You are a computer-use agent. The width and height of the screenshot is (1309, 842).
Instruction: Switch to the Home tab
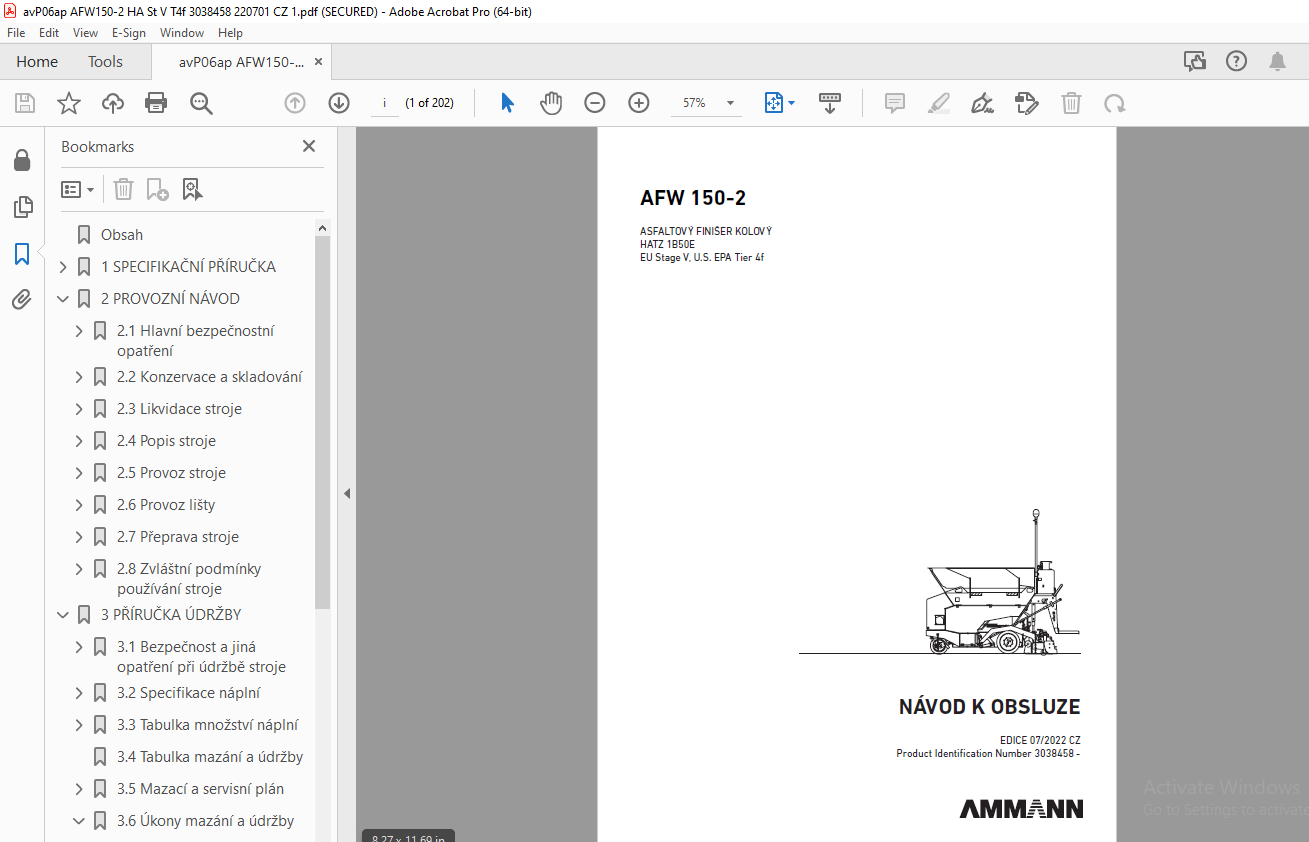pyautogui.click(x=37, y=62)
